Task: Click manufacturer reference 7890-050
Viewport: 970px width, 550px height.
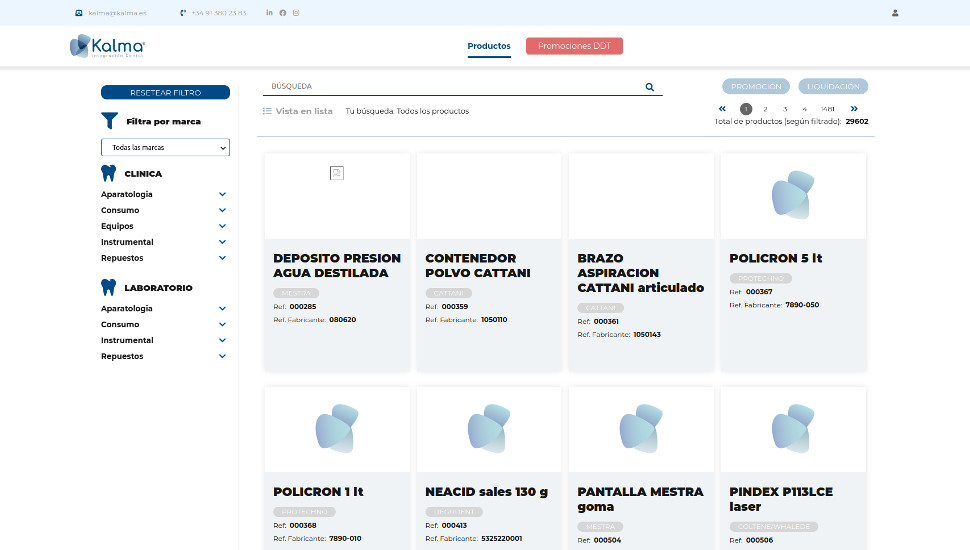Action: coord(802,305)
